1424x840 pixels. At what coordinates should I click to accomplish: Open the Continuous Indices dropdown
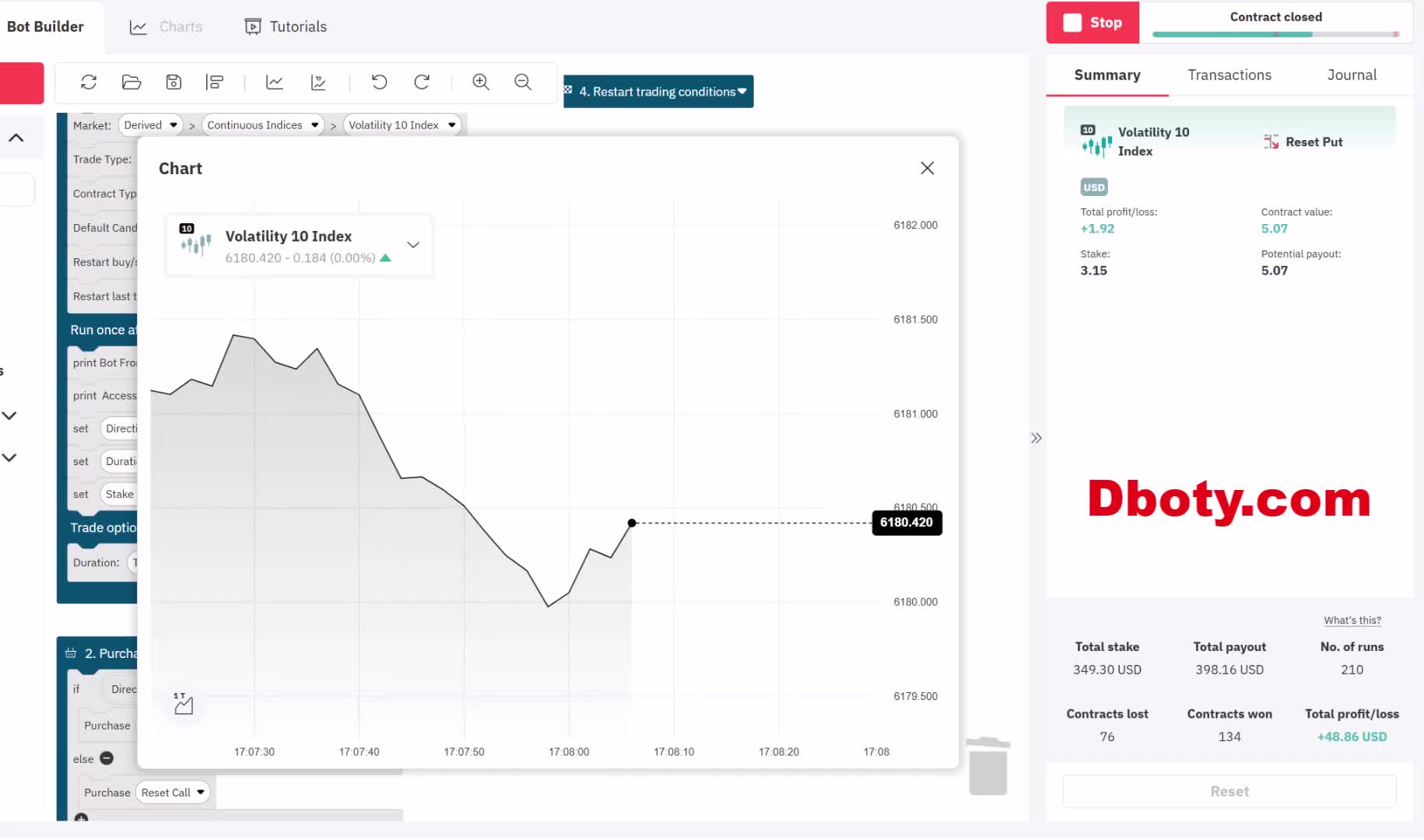tap(263, 125)
